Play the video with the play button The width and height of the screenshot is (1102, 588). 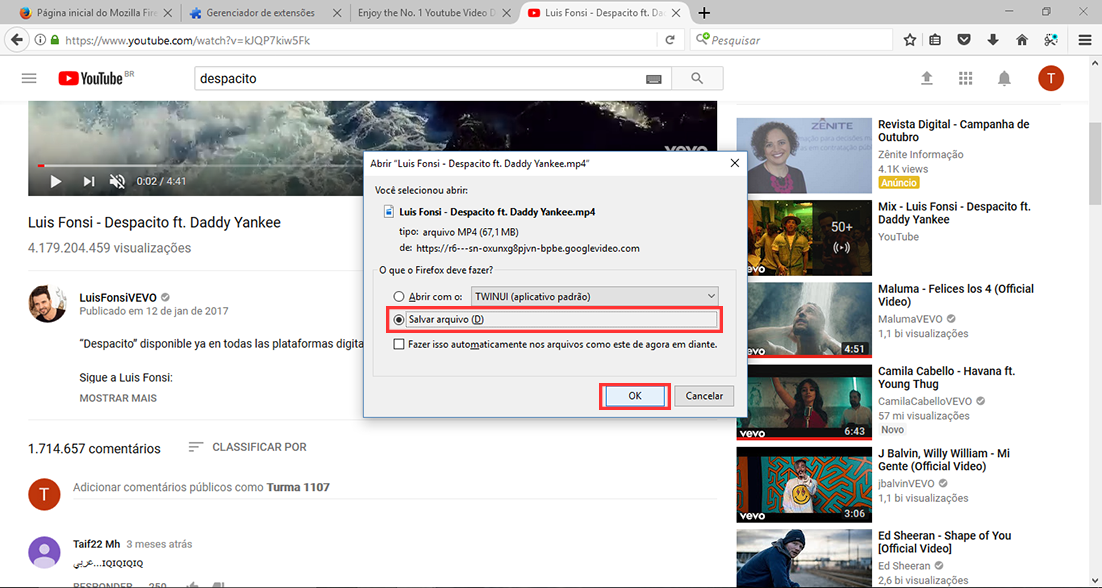pyautogui.click(x=56, y=182)
